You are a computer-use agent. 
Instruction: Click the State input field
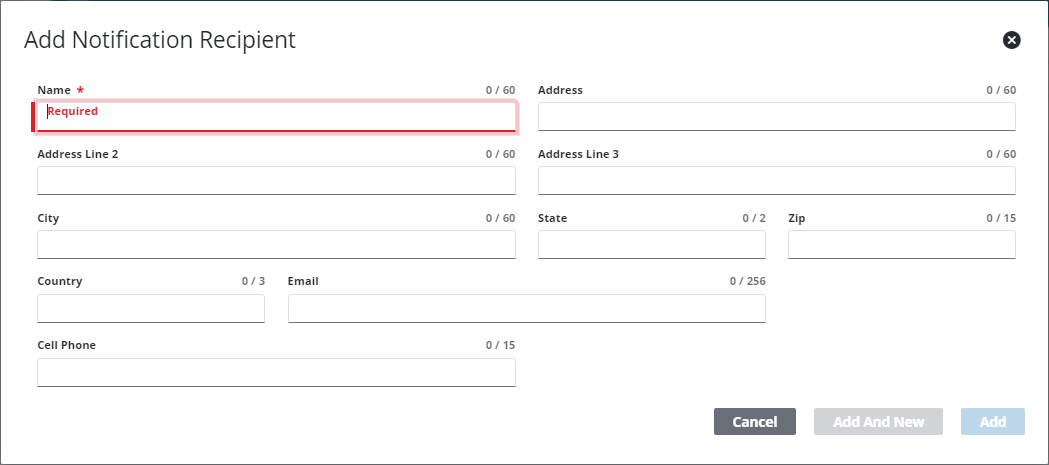coord(651,244)
